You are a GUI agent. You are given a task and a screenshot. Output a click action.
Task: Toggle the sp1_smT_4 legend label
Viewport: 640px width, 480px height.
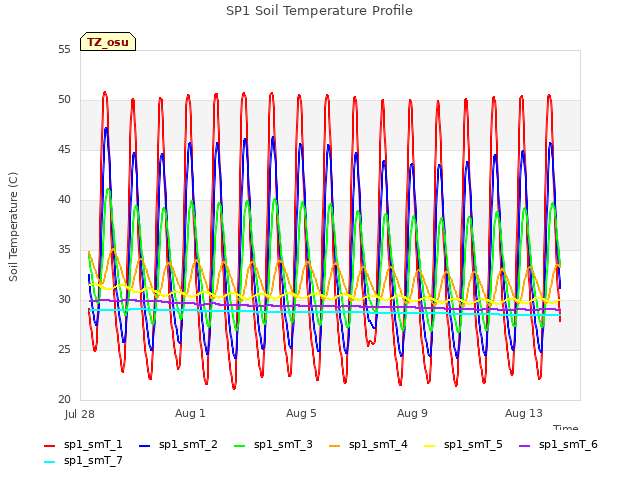tap(378, 444)
